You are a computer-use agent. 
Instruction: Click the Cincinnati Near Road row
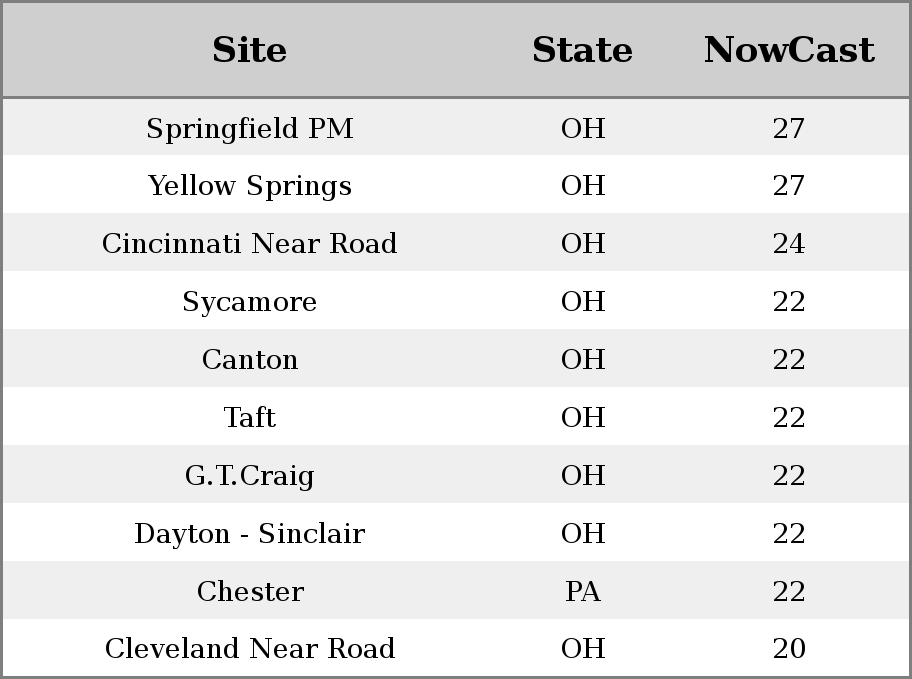pos(456,242)
